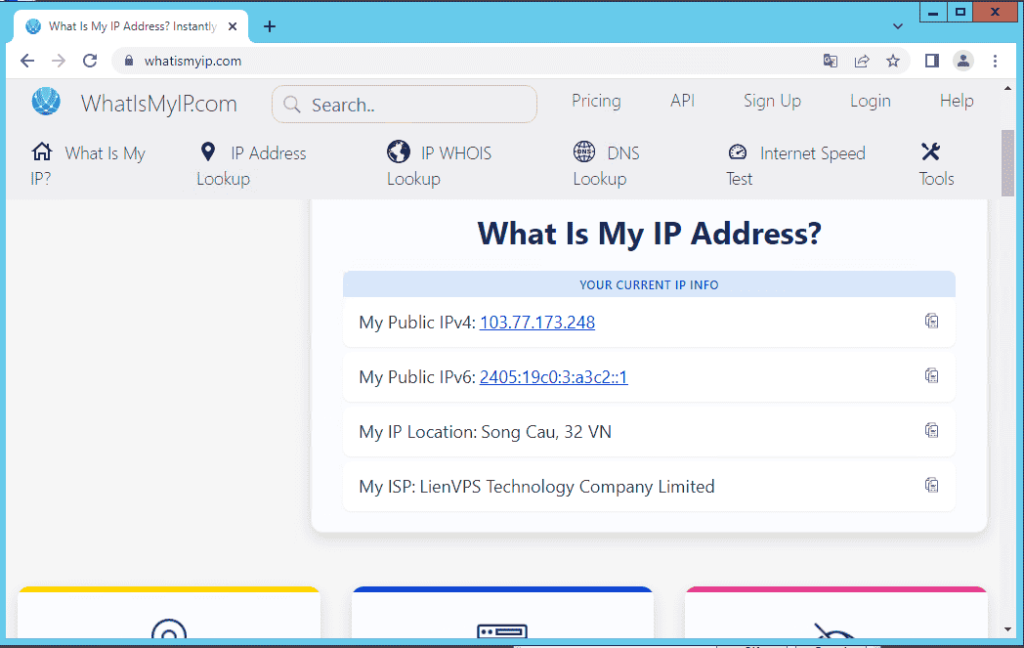Screen dimensions: 1024x648
Task: Open the Chrome profile avatar menu
Action: click(x=963, y=61)
